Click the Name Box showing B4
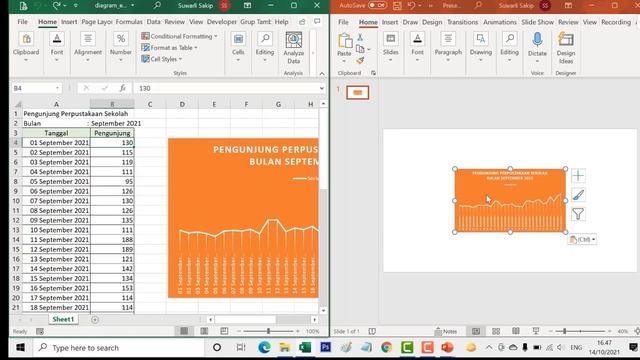 pyautogui.click(x=33, y=88)
